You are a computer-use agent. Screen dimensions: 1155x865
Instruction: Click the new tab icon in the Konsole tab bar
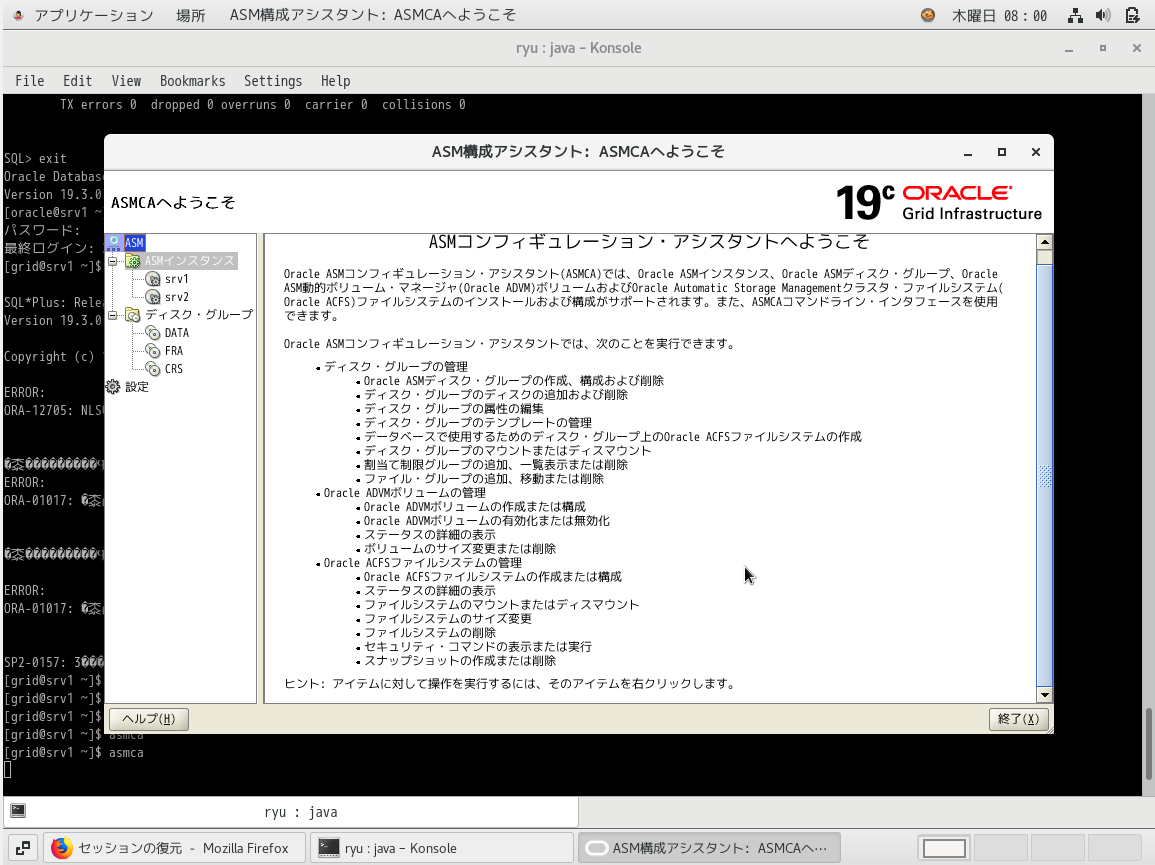[x=18, y=810]
